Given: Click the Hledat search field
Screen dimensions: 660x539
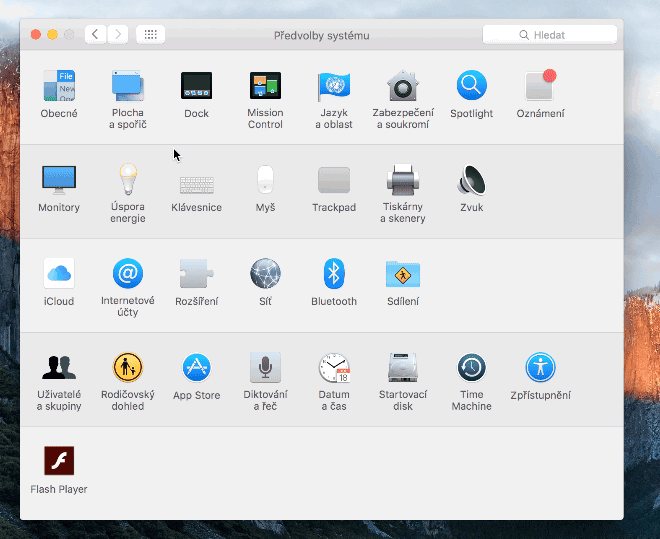Looking at the screenshot, I should click(550, 35).
